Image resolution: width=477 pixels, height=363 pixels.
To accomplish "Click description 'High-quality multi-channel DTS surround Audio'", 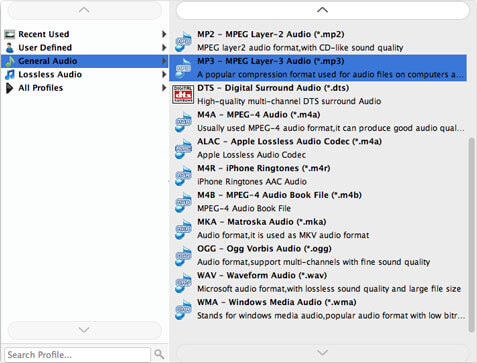I will point(289,101).
